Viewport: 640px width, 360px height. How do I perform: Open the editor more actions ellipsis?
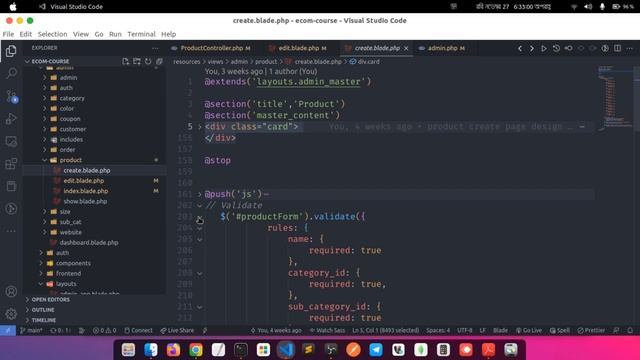pyautogui.click(x=630, y=48)
